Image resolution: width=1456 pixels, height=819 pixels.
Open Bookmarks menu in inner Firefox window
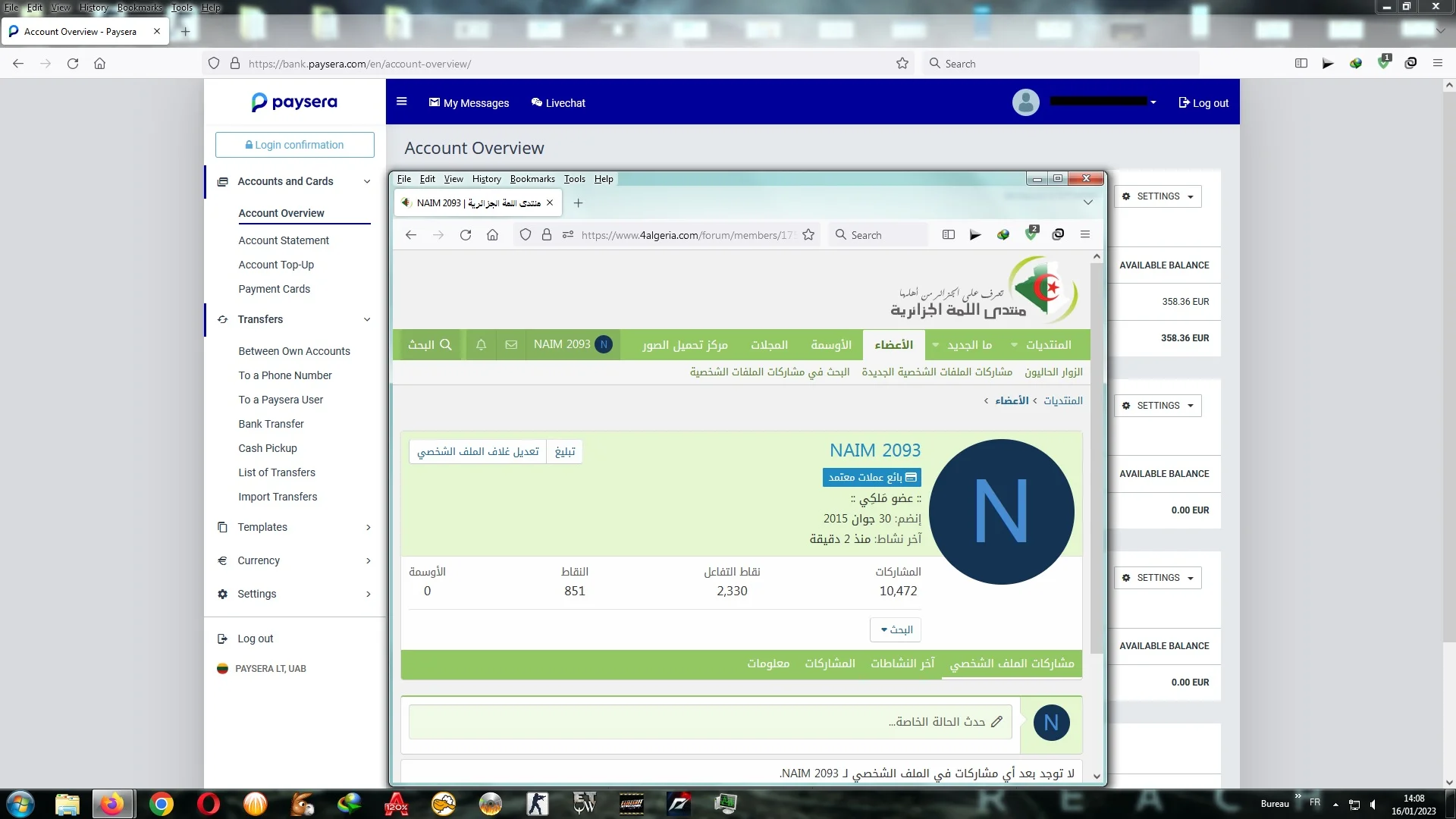pos(532,179)
